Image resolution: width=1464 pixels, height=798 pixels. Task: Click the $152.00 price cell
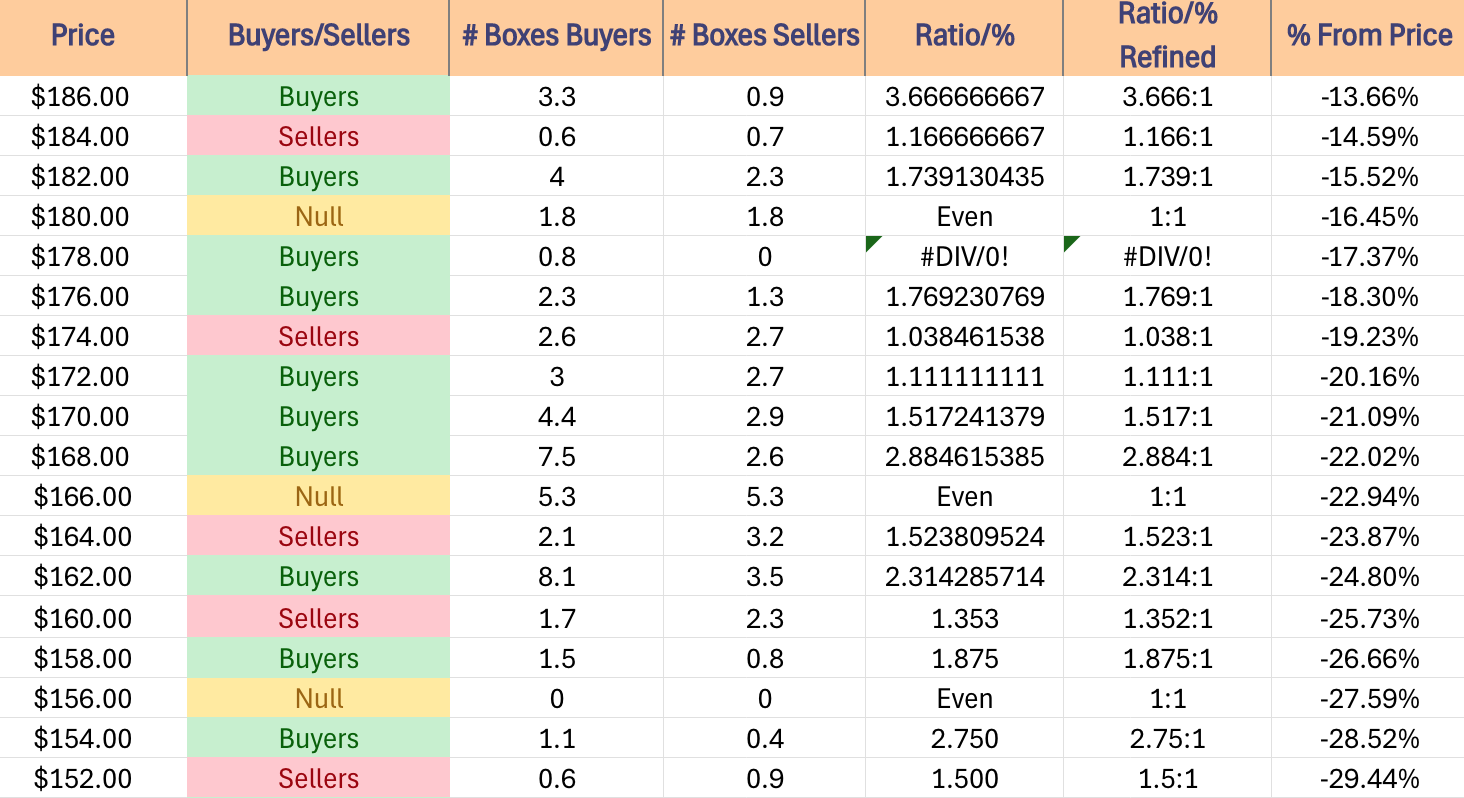93,779
